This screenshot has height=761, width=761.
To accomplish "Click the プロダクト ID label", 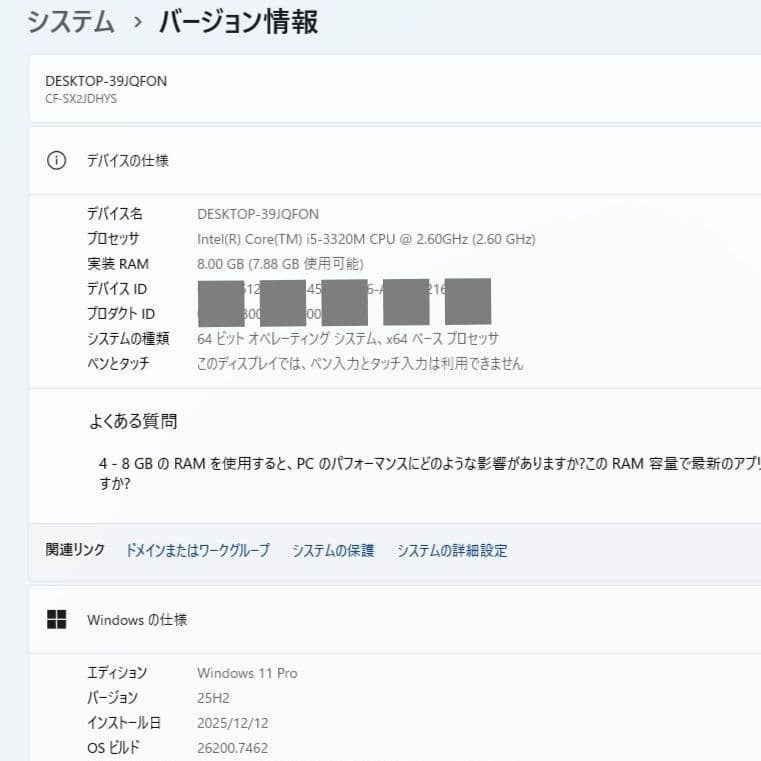I will click(121, 314).
